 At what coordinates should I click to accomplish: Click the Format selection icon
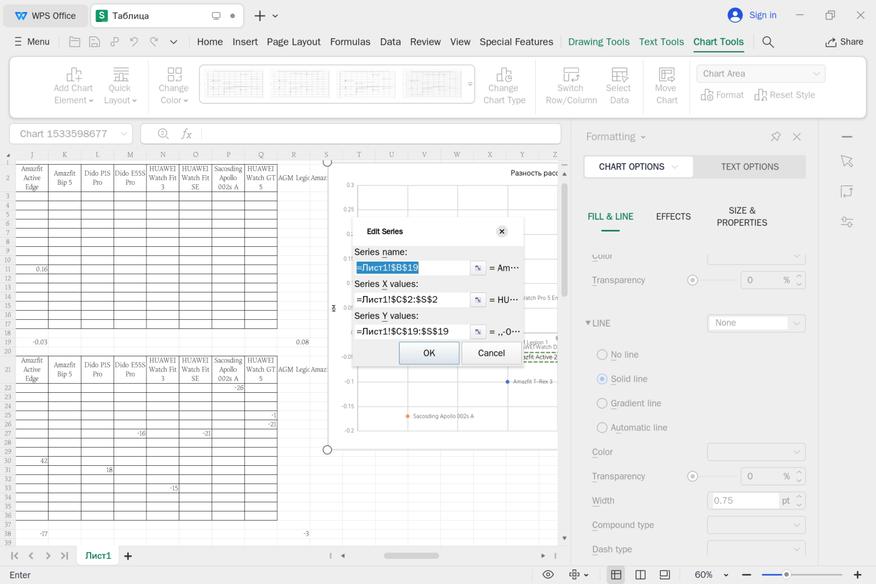click(x=707, y=95)
